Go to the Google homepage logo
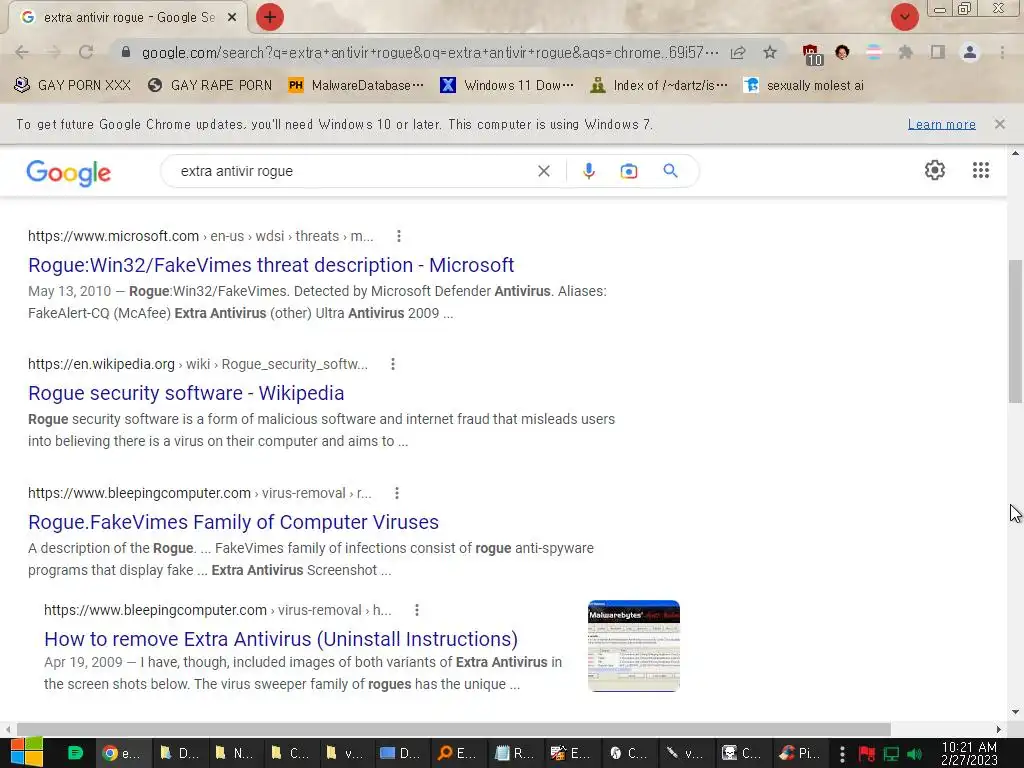 (69, 172)
